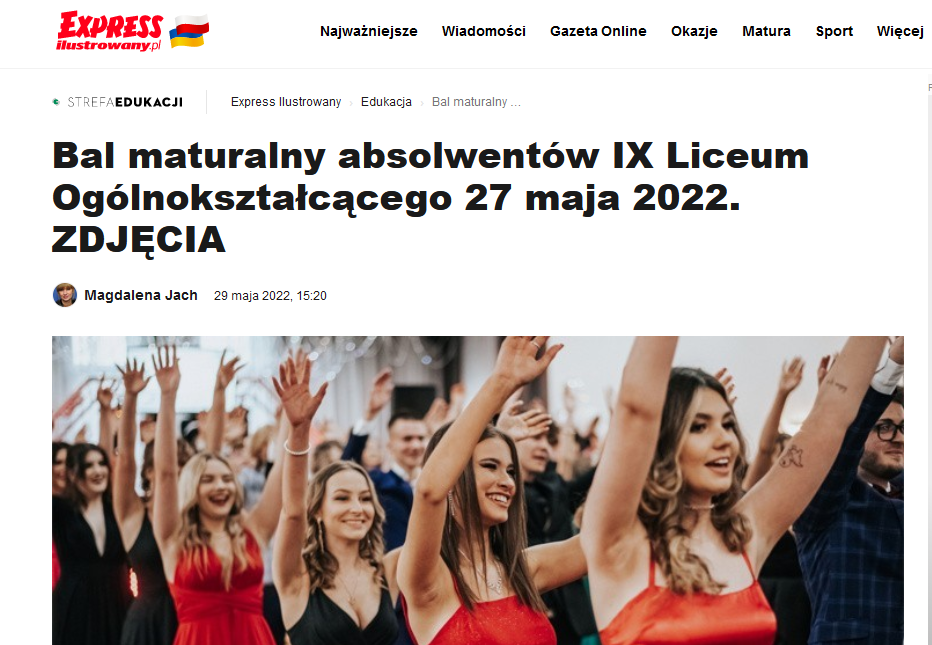Open the Sport section
This screenshot has width=932, height=645.
click(834, 31)
